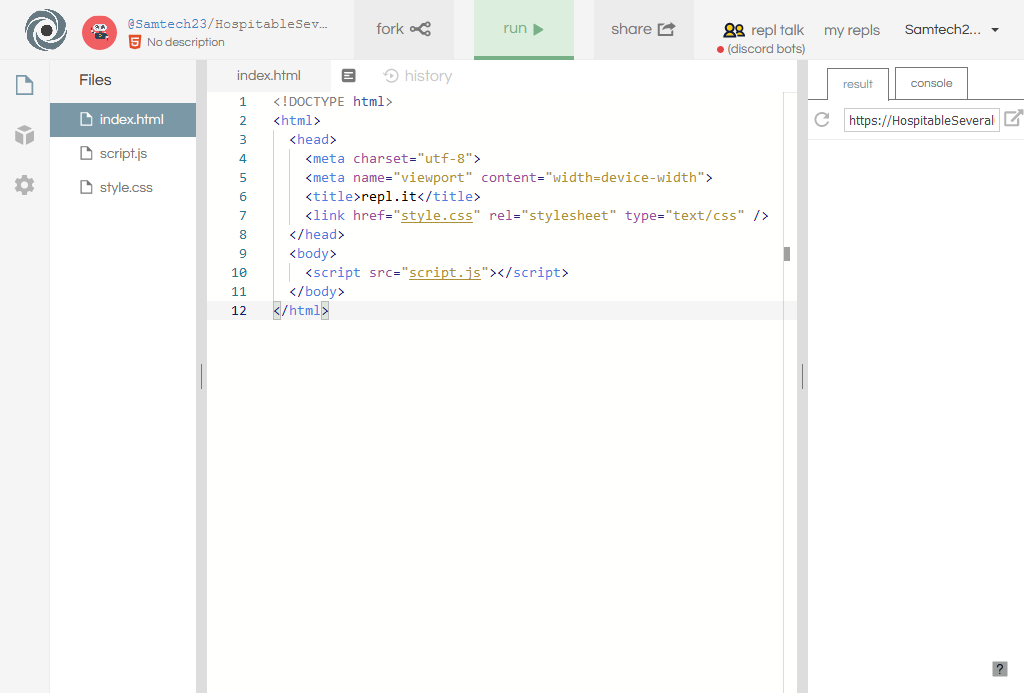Click the divider handle between files and editor

(201, 376)
